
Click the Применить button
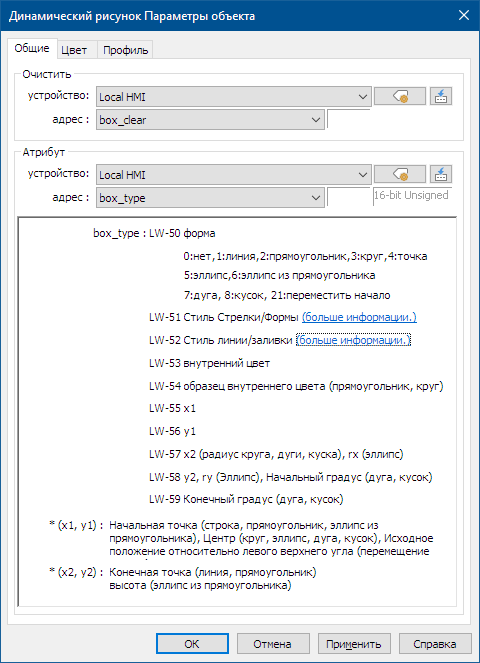point(354,644)
